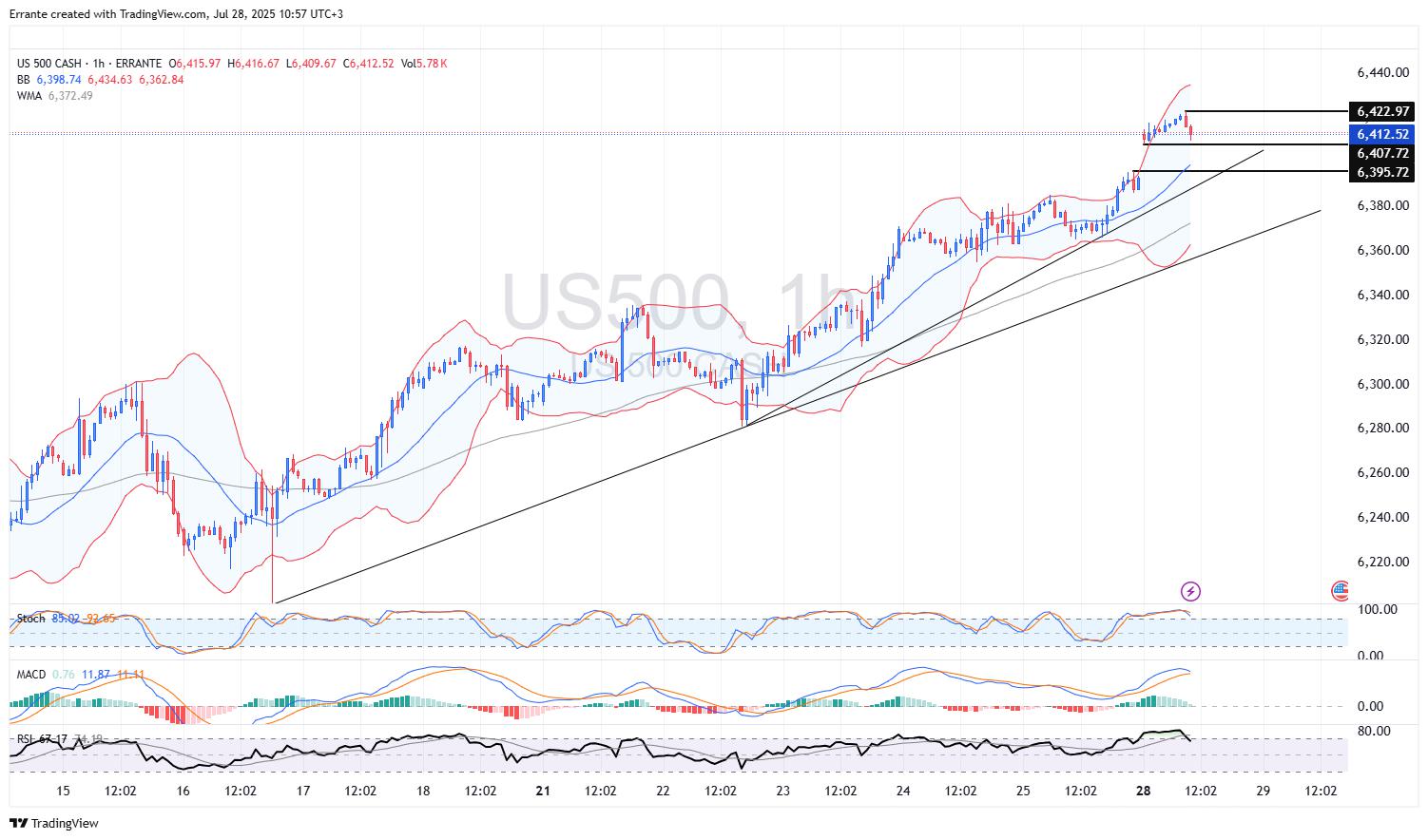This screenshot has width=1428, height=840.
Task: Select the 6,422.97 price label
Action: (1381, 111)
